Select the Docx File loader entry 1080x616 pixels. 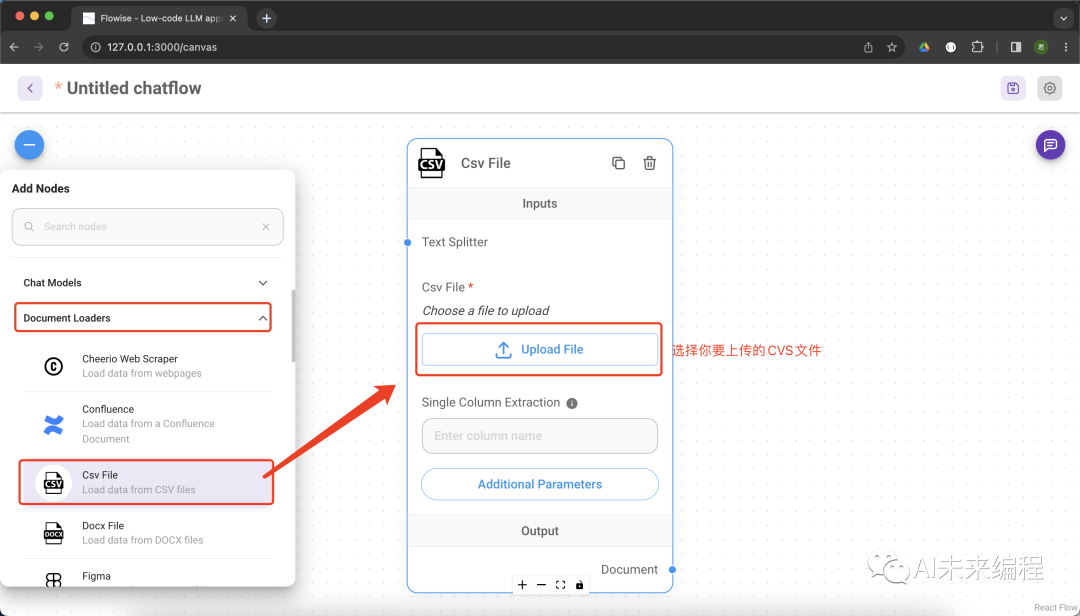[x=147, y=533]
